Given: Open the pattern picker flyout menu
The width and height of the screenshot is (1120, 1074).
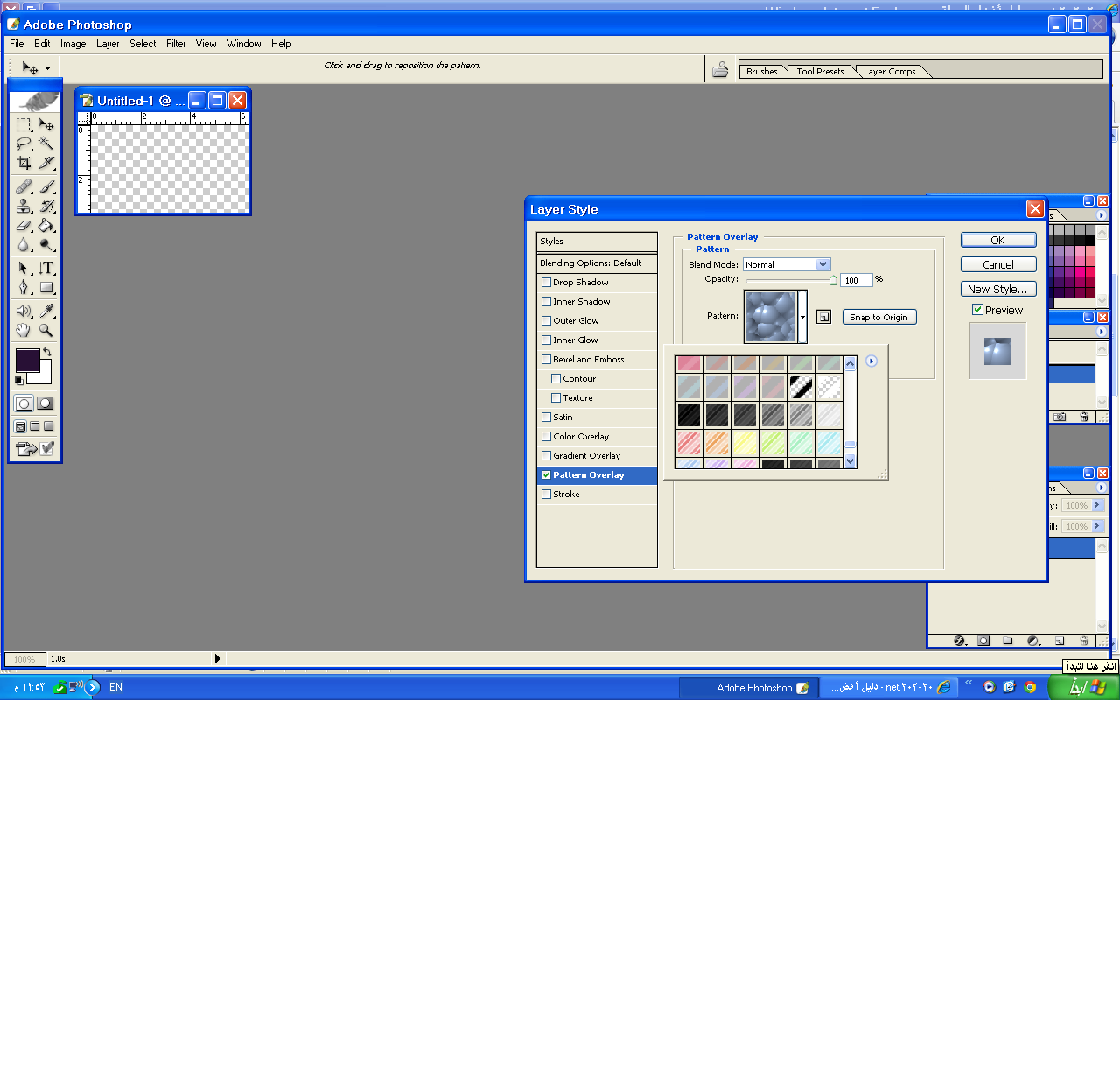Looking at the screenshot, I should point(871,362).
